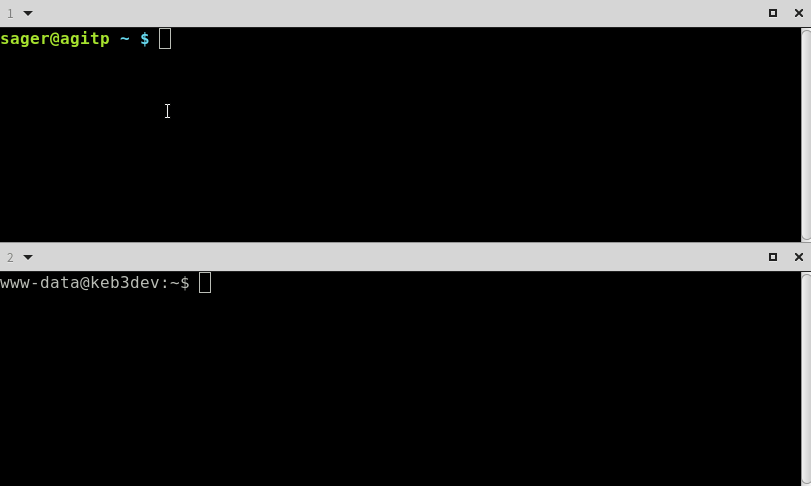
Task: Click the cursor block after the www-data prompt
Action: coord(205,283)
